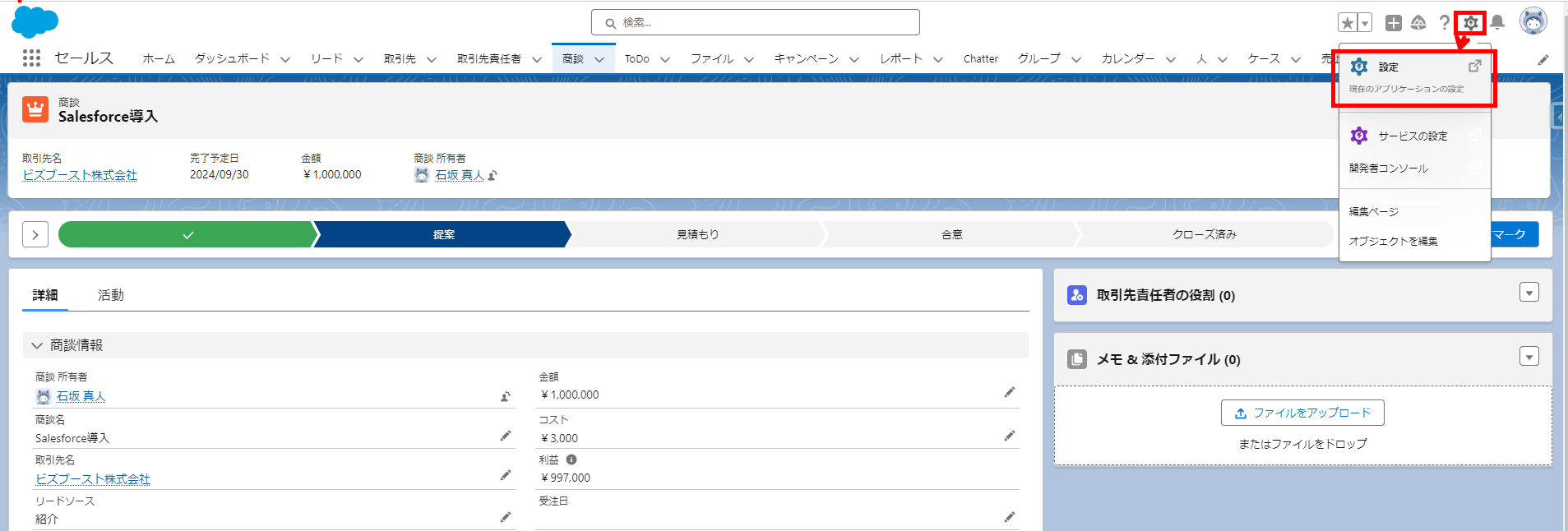This screenshot has height=531, width=1568.
Task: Click the completed green checkmark stage
Action: 188,234
